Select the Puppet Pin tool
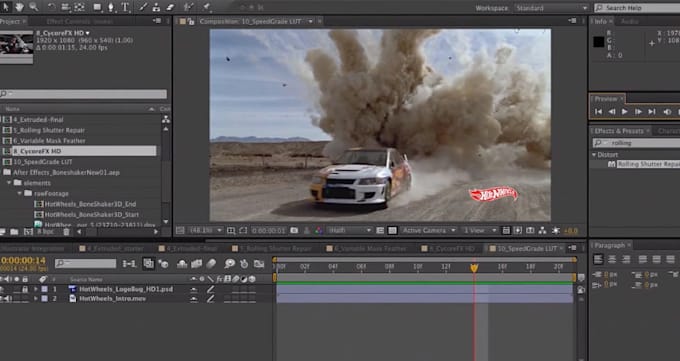 (x=206, y=7)
